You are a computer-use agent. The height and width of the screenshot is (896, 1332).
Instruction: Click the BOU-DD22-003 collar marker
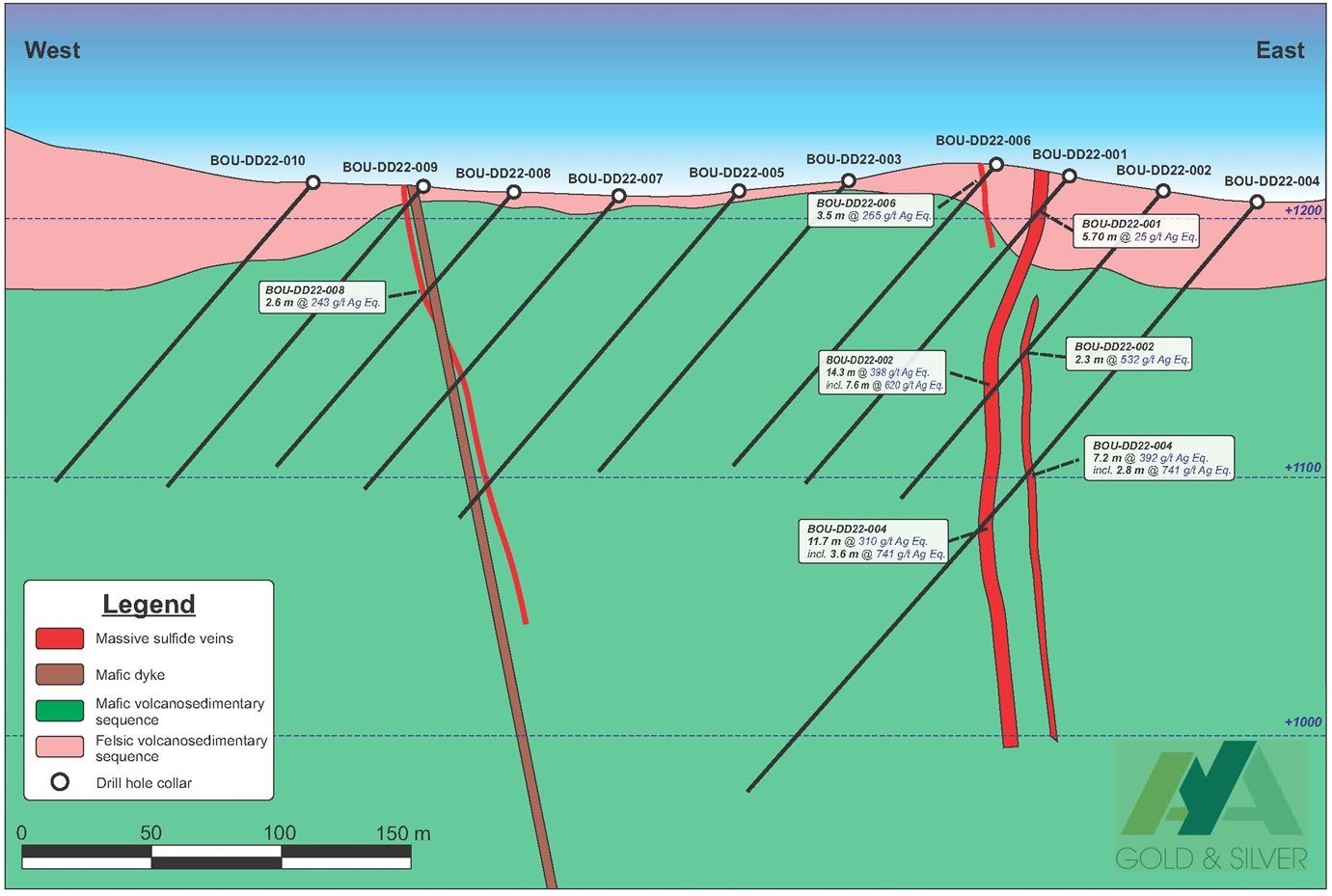[849, 180]
